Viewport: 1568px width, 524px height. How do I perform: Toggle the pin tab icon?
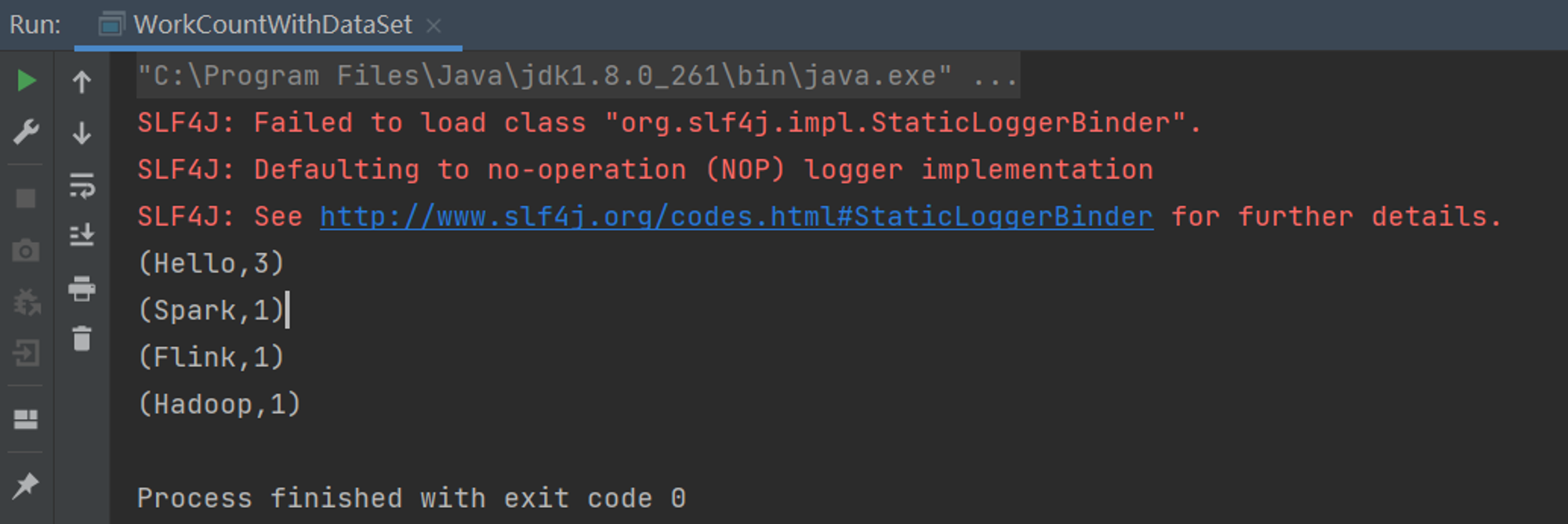tap(26, 486)
